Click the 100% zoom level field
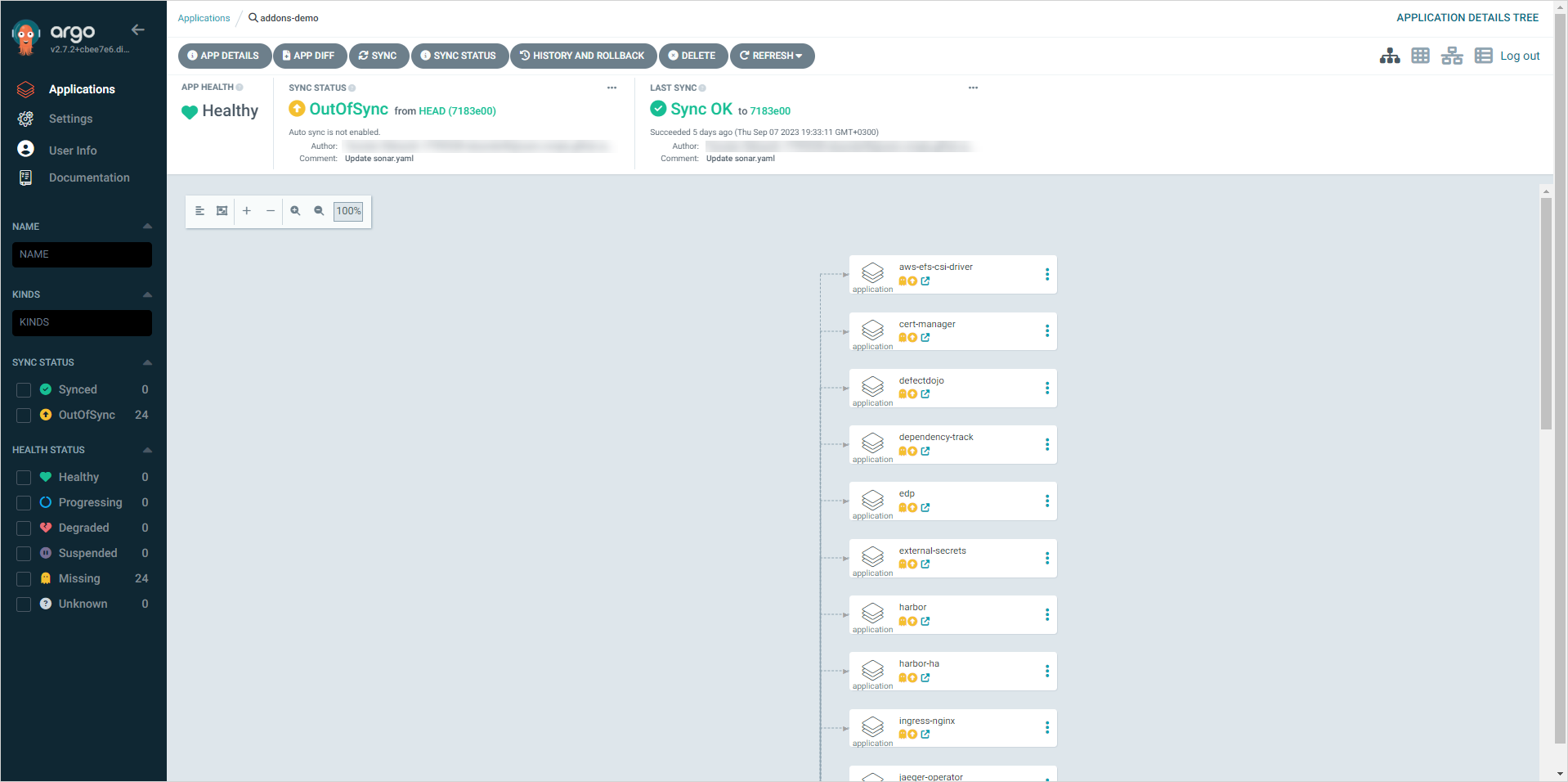Image resolution: width=1568 pixels, height=782 pixels. click(348, 211)
